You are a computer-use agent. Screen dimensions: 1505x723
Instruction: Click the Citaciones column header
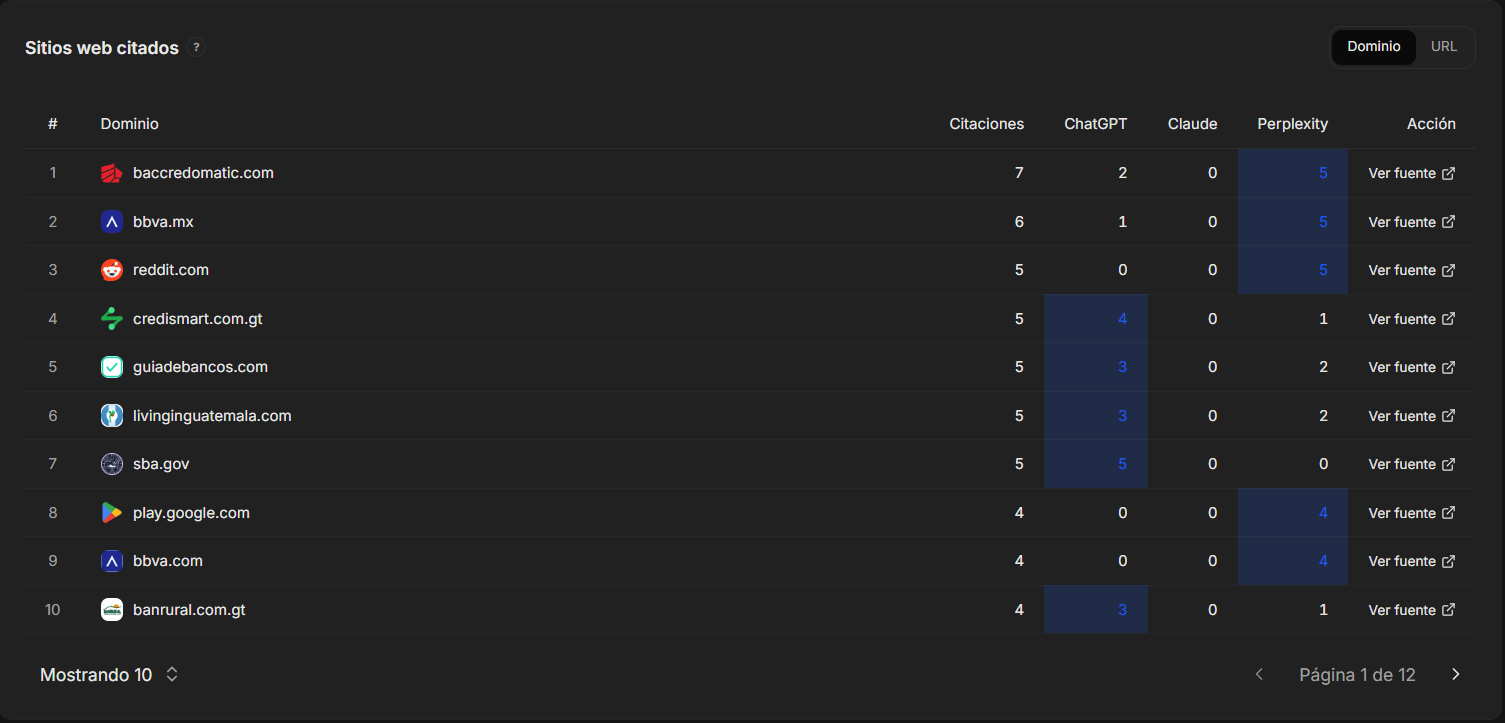click(x=986, y=124)
